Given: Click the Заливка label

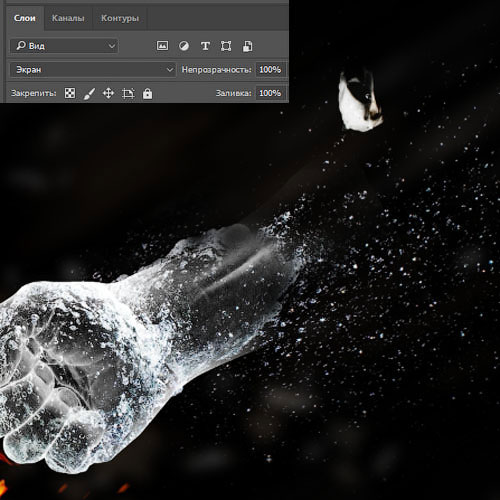Looking at the screenshot, I should 233,93.
